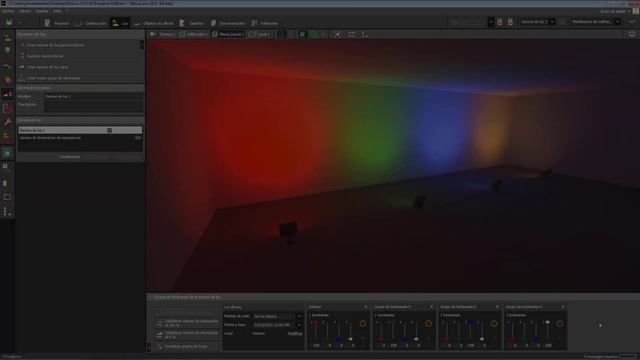Click the monitor icon at view toolbar right end
The height and width of the screenshot is (360, 640).
(x=632, y=34)
